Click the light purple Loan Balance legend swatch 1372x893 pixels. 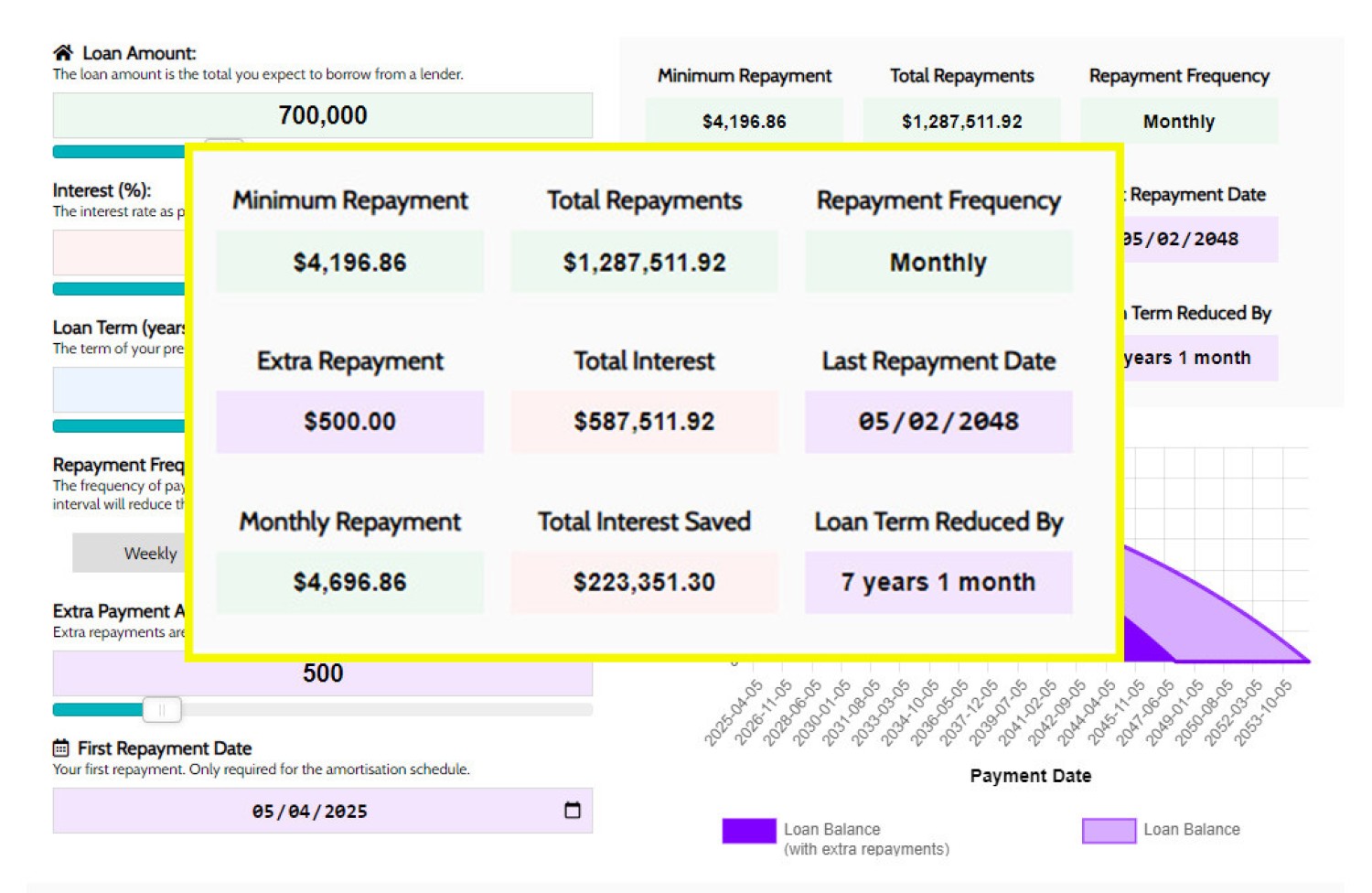(1109, 830)
